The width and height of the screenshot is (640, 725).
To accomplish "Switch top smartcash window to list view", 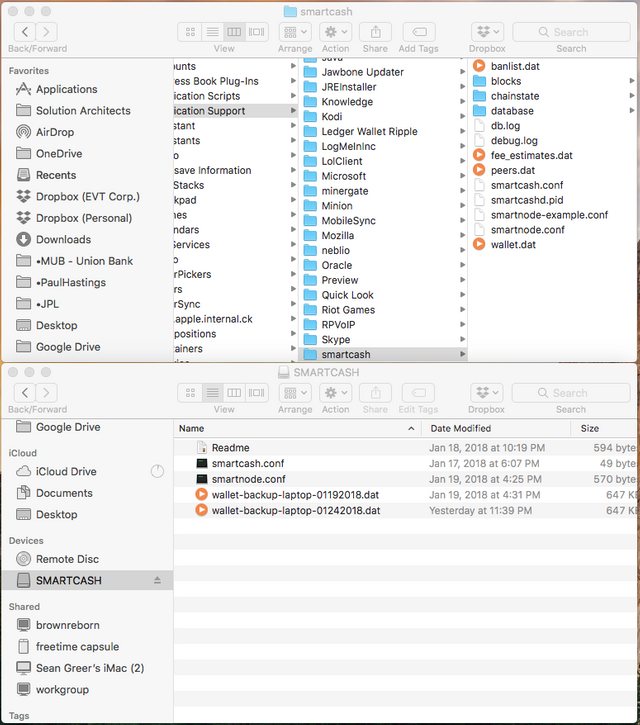I will coord(212,32).
